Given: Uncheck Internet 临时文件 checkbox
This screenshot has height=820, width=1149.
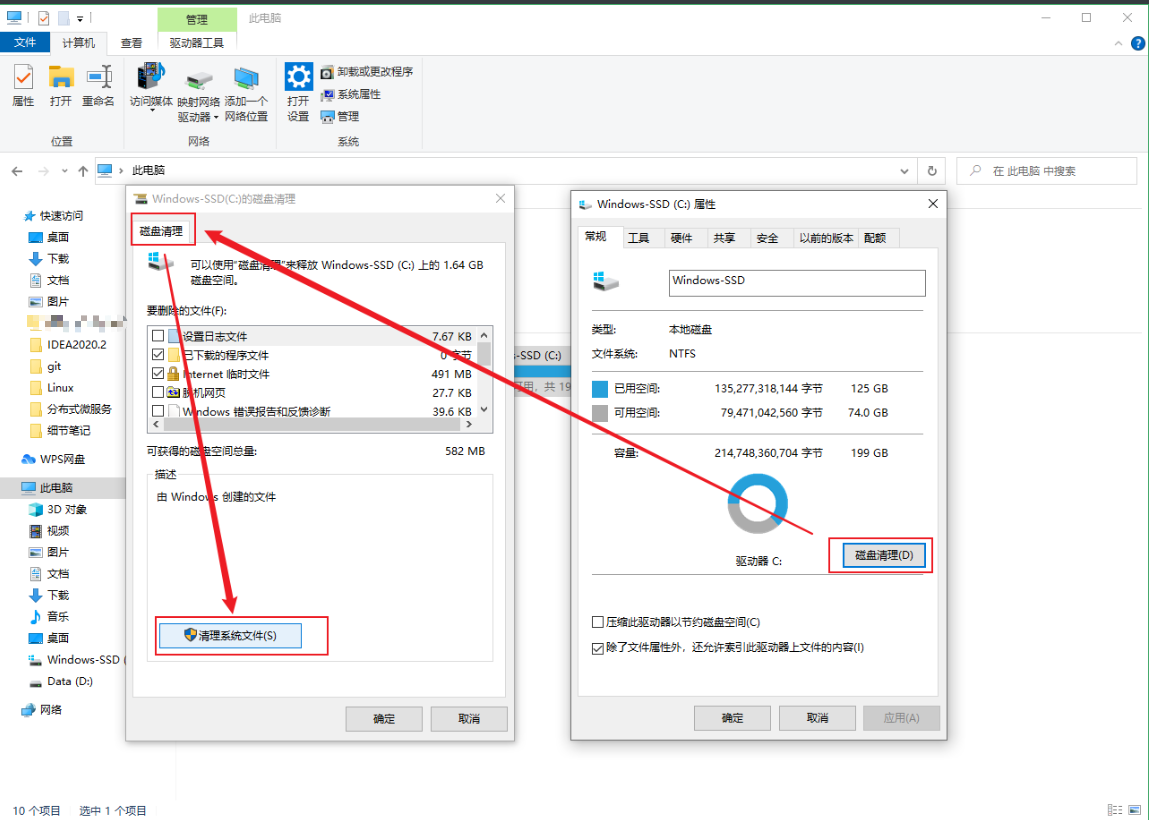Looking at the screenshot, I should tap(158, 374).
